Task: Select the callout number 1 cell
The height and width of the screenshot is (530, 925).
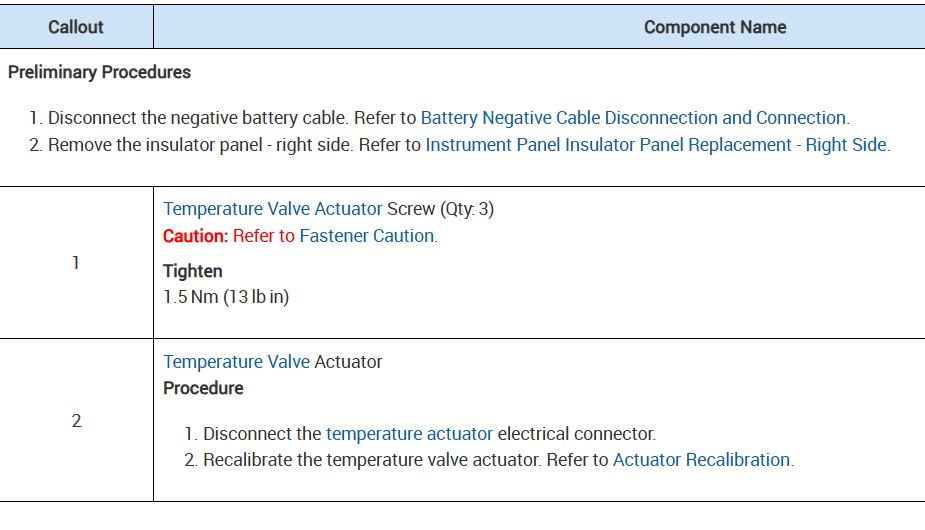Action: tap(76, 263)
